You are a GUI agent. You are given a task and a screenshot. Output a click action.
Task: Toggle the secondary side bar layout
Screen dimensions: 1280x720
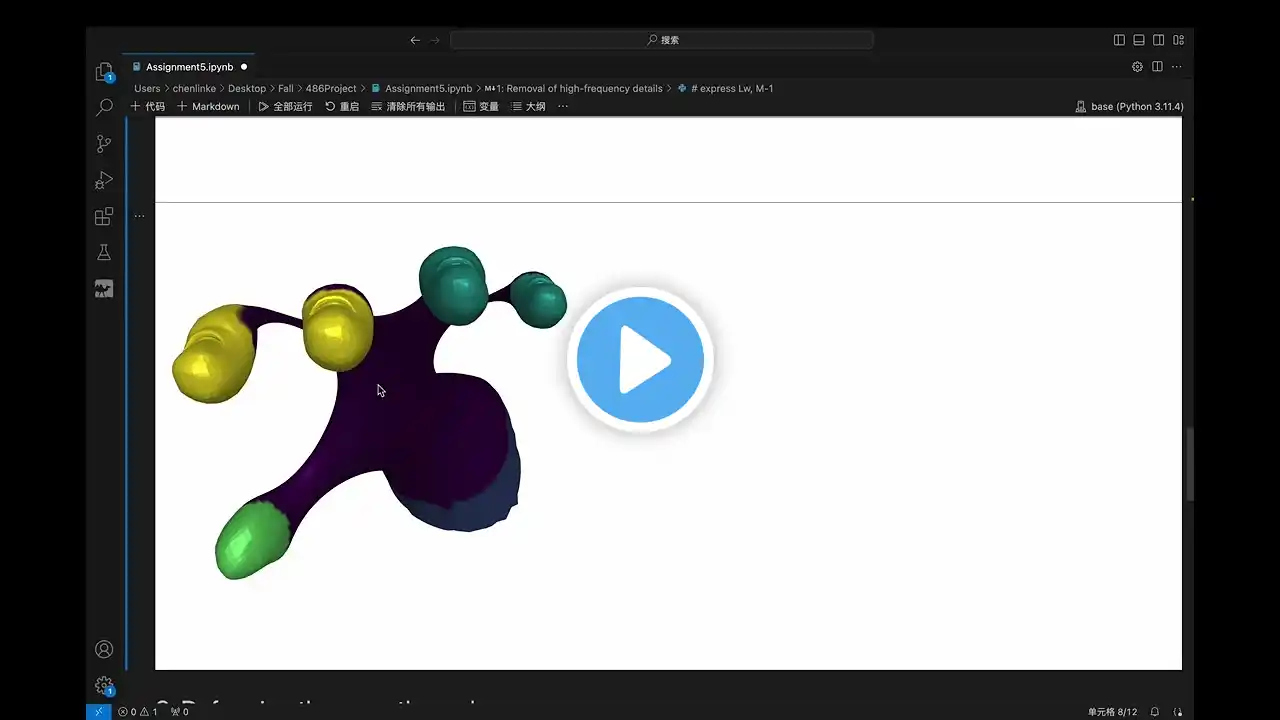1159,40
